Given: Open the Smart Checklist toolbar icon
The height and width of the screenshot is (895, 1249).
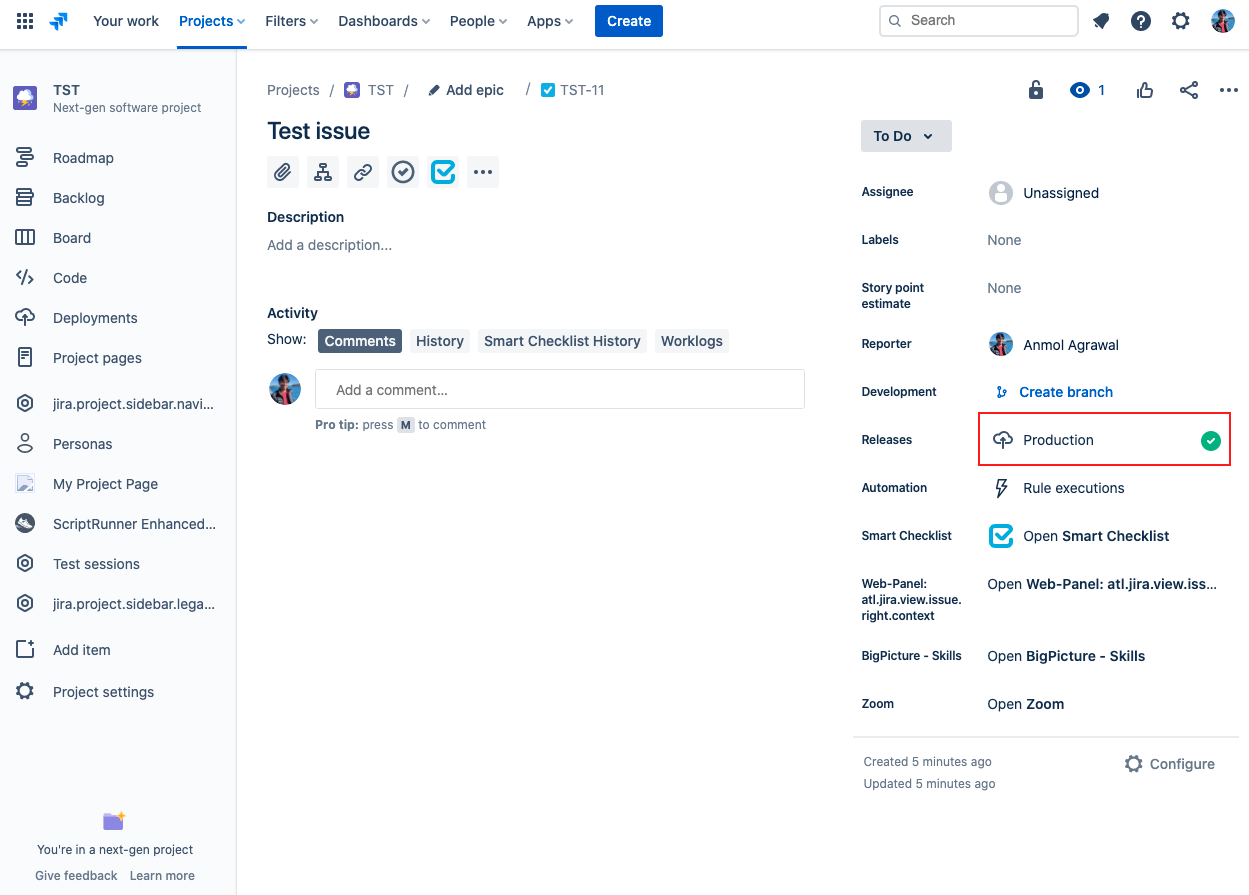Looking at the screenshot, I should click(x=443, y=172).
